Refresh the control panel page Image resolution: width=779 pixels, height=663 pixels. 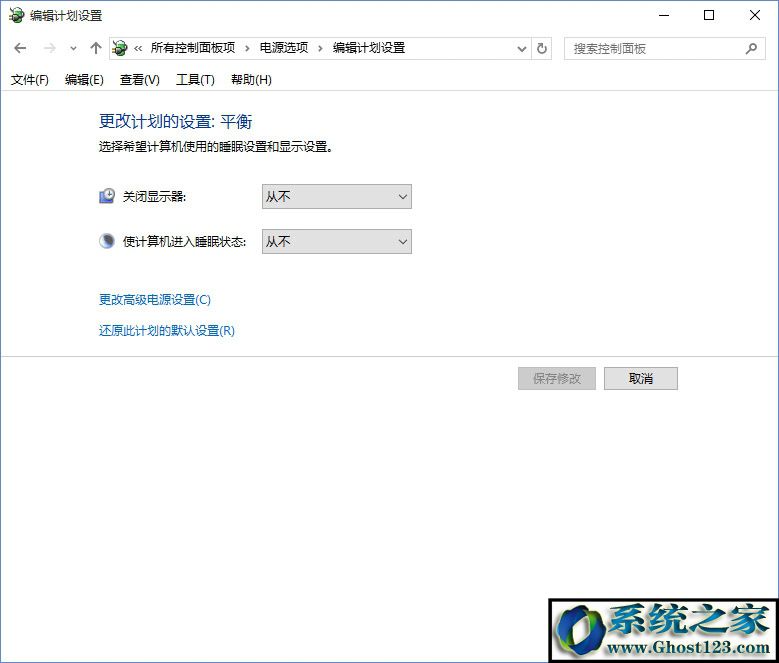pyautogui.click(x=542, y=49)
